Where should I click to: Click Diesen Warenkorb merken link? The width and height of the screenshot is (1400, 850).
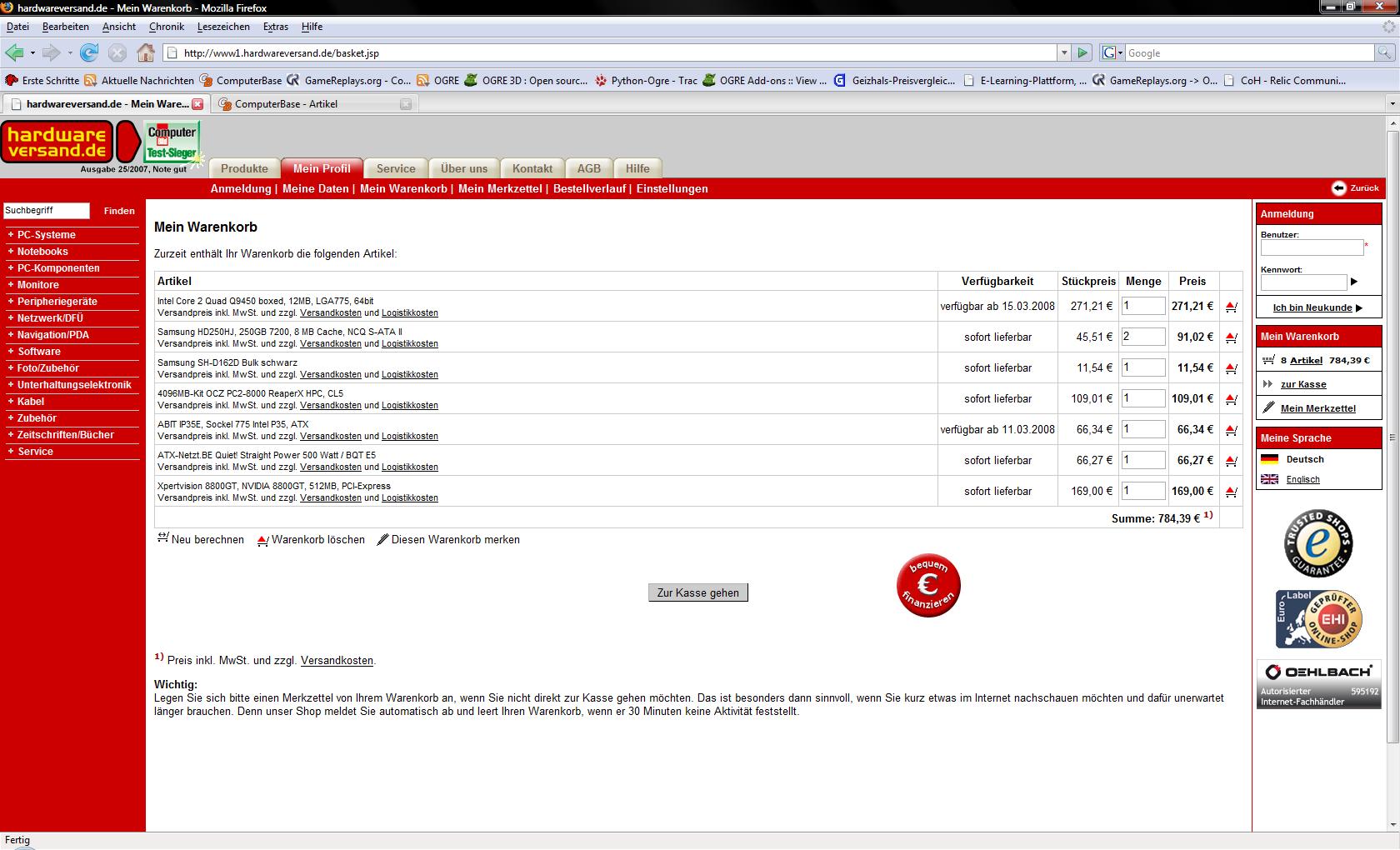[448, 539]
